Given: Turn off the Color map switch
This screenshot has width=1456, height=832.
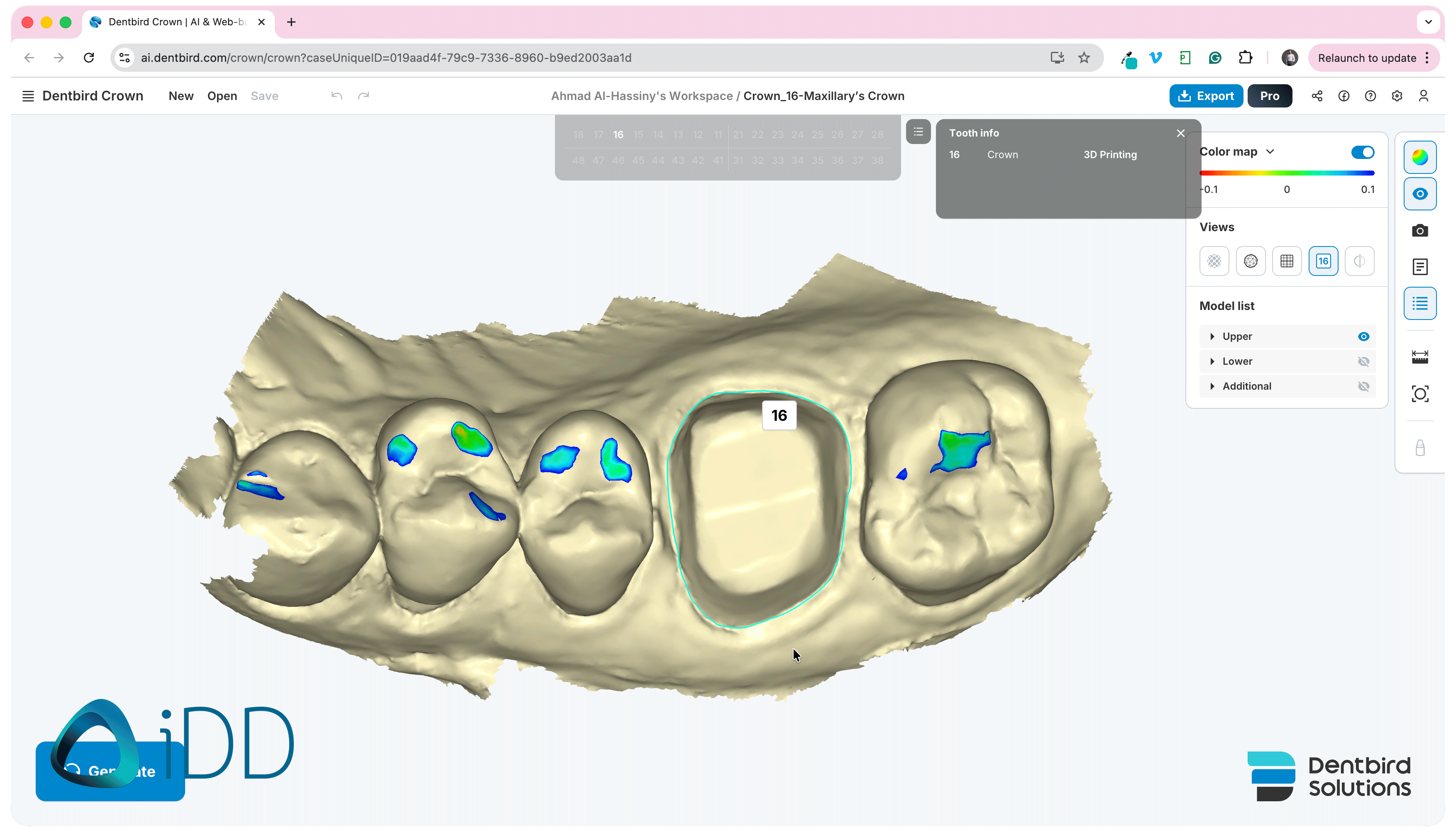Looking at the screenshot, I should 1362,152.
